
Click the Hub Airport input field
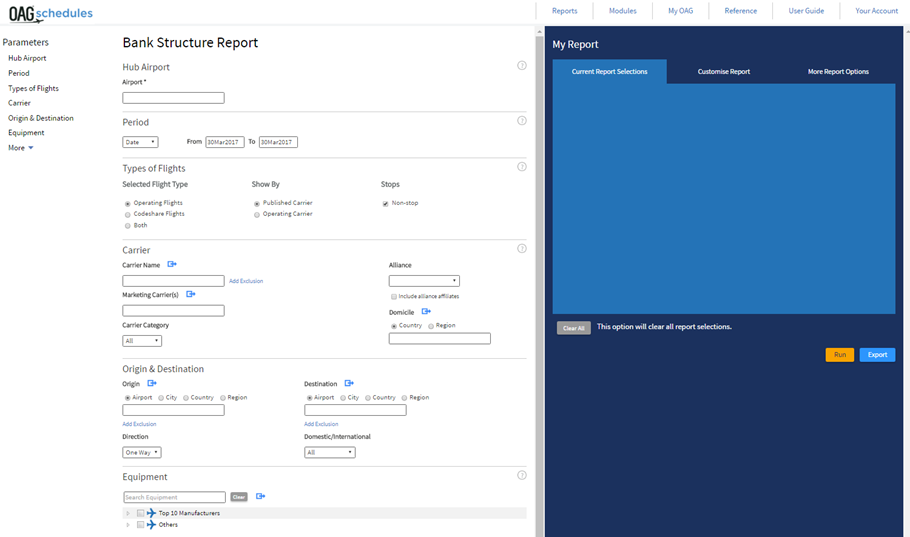pyautogui.click(x=174, y=98)
